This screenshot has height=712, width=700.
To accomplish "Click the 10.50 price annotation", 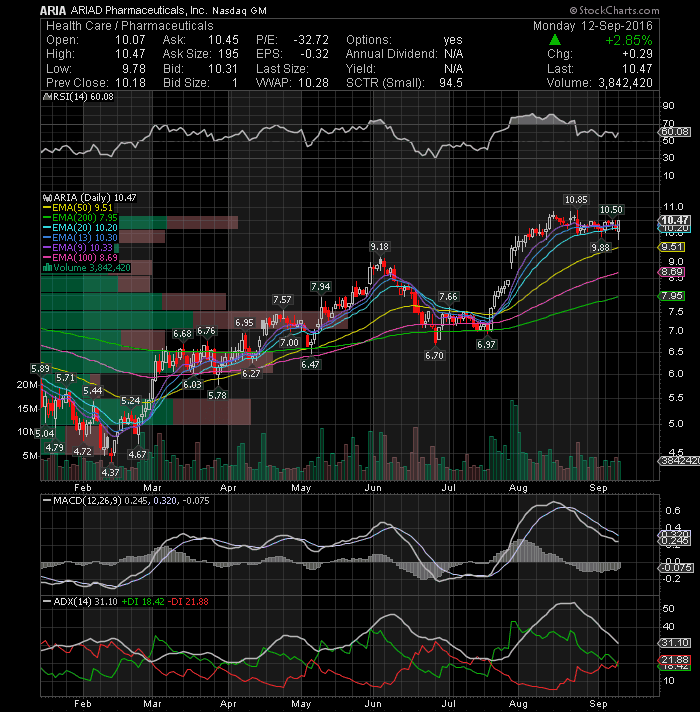I will 611,209.
